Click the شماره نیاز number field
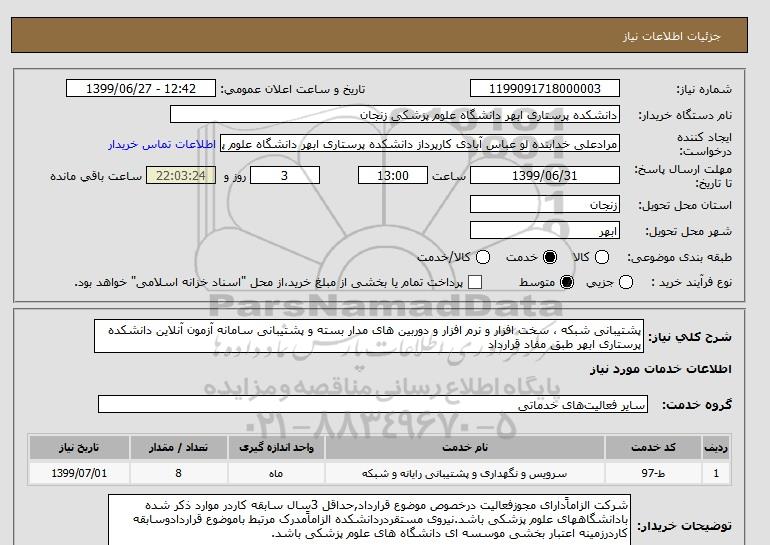This screenshot has width=770, height=545. point(545,88)
